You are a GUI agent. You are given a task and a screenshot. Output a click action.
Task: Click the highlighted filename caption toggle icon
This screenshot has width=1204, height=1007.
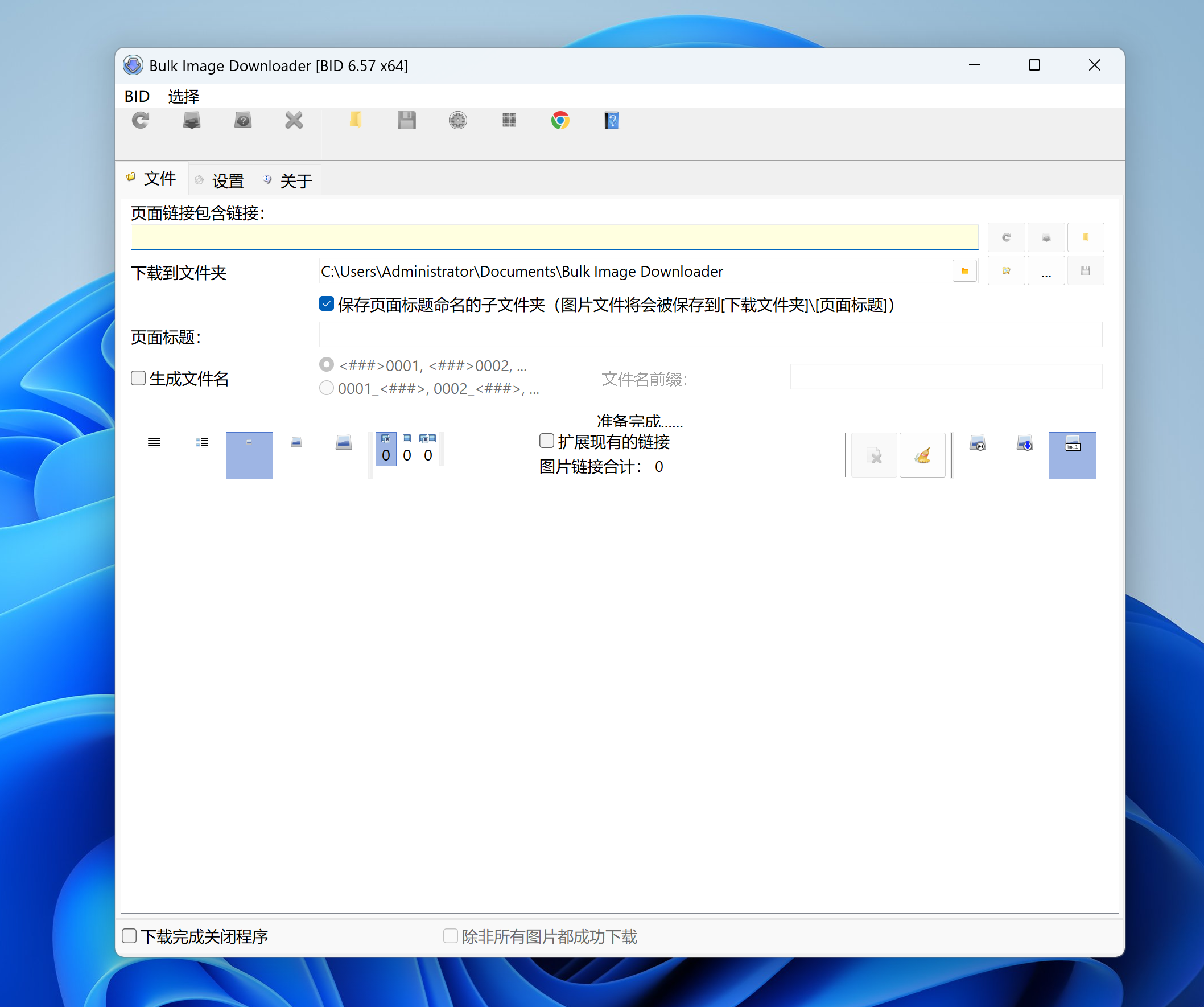(x=1072, y=455)
